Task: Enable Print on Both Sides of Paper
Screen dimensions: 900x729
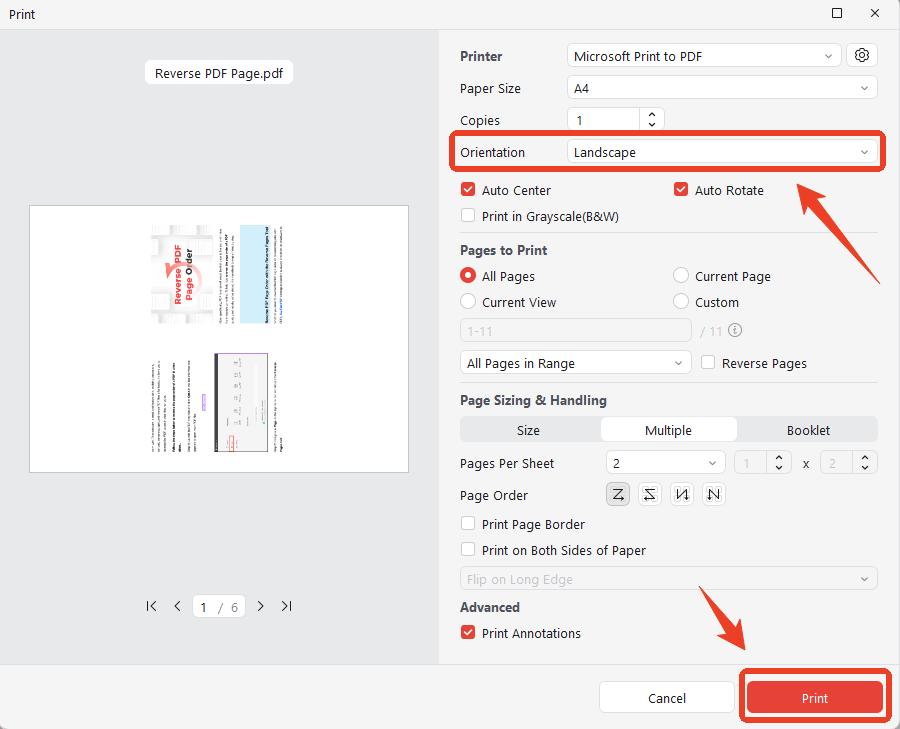Action: pyautogui.click(x=468, y=550)
